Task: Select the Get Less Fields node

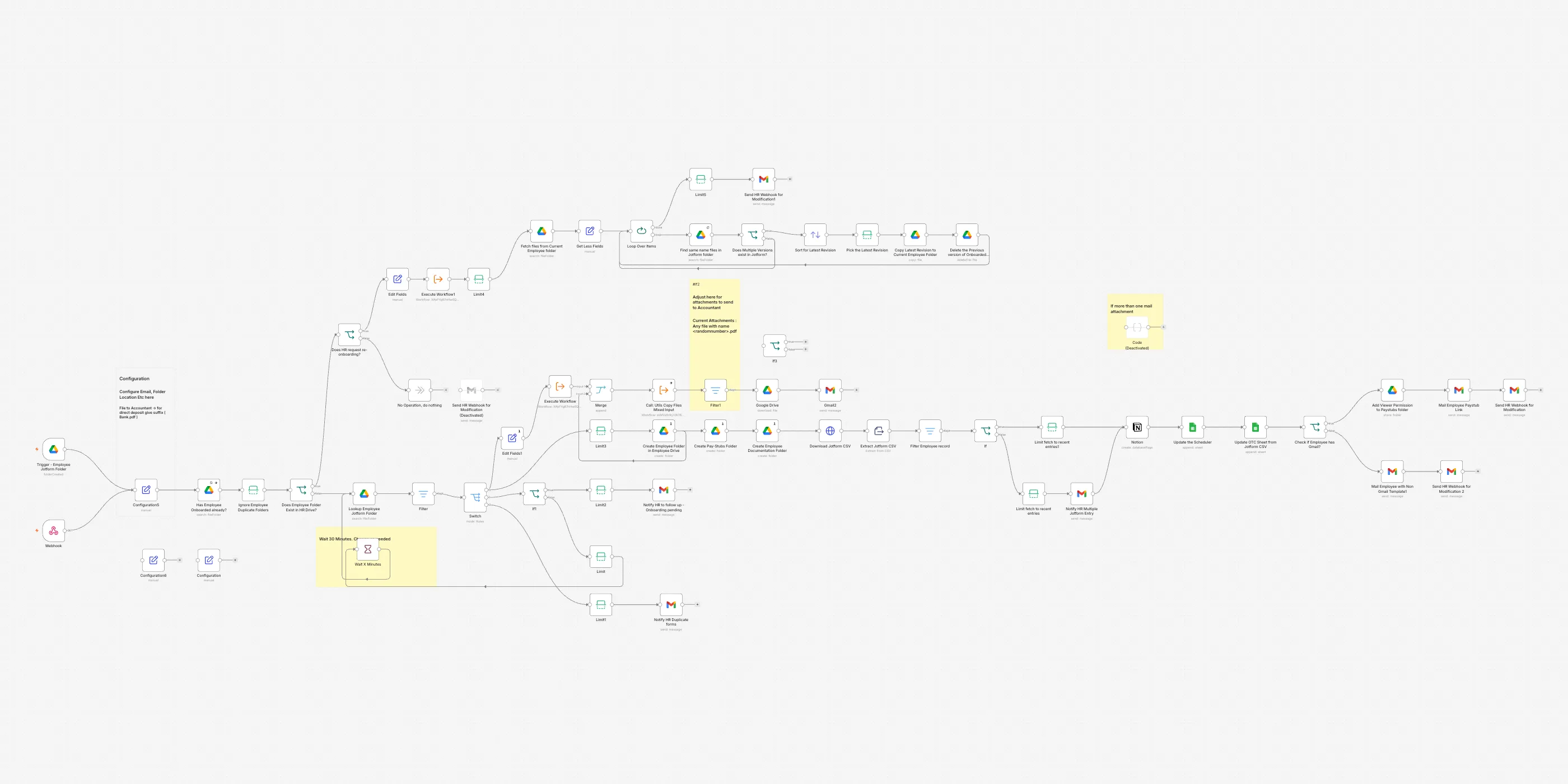Action: click(x=590, y=231)
